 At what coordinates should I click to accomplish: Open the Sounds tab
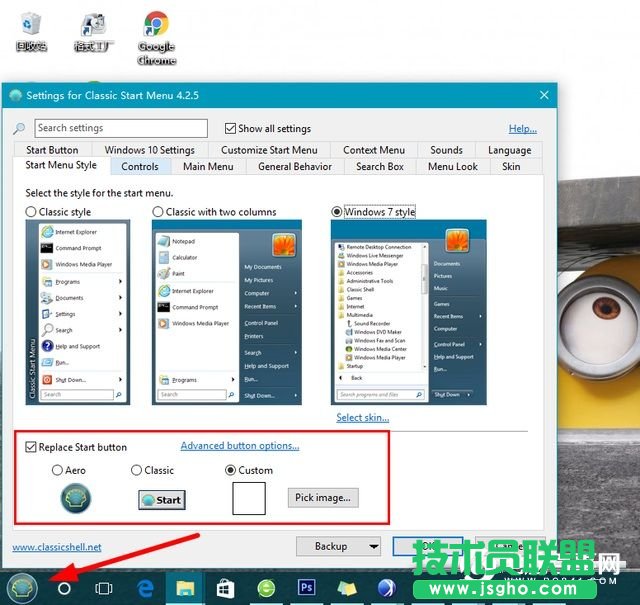[447, 150]
